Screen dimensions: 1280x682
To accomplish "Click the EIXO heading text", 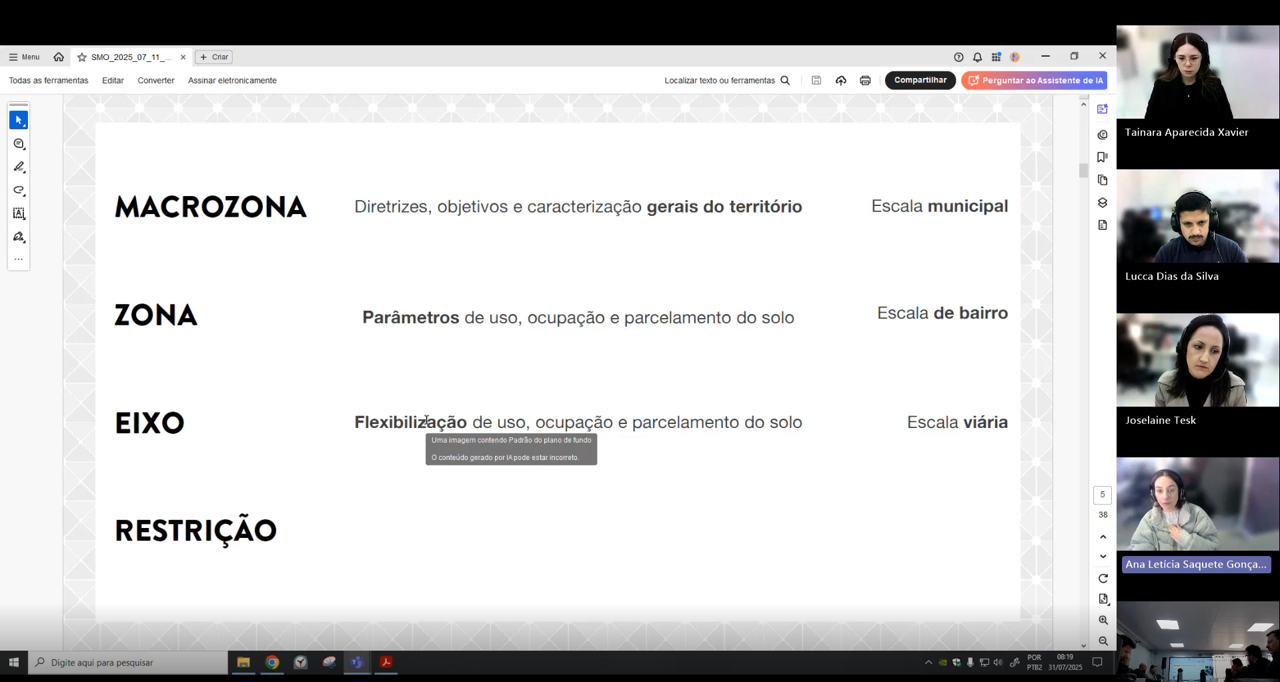I will 150,423.
